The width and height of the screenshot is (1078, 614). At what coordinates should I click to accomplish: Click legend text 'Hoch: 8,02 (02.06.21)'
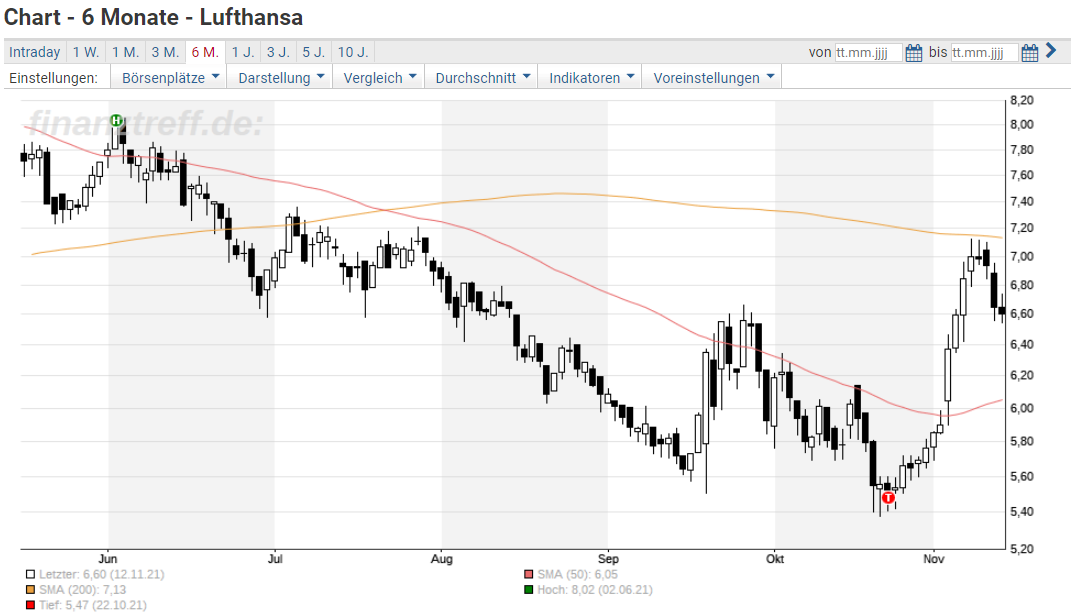pos(595,590)
